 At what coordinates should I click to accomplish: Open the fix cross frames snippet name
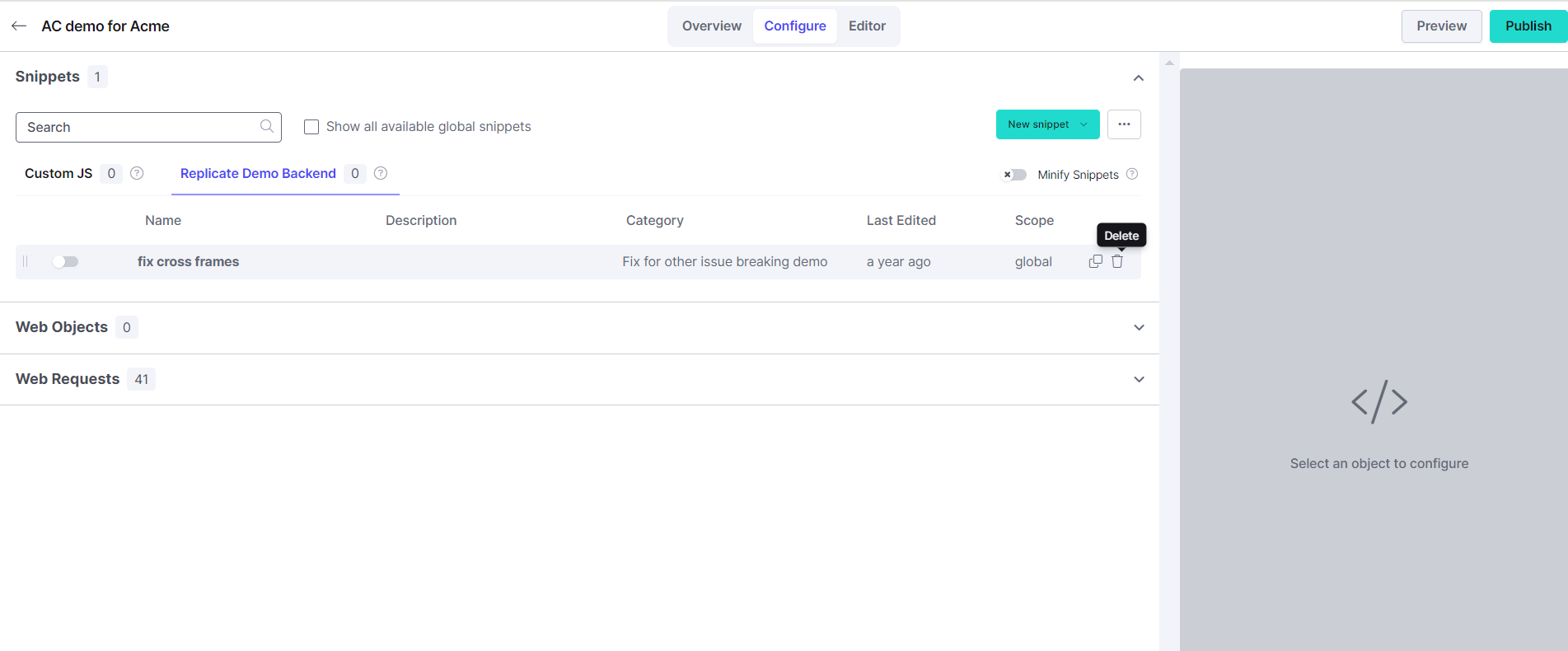click(x=188, y=261)
